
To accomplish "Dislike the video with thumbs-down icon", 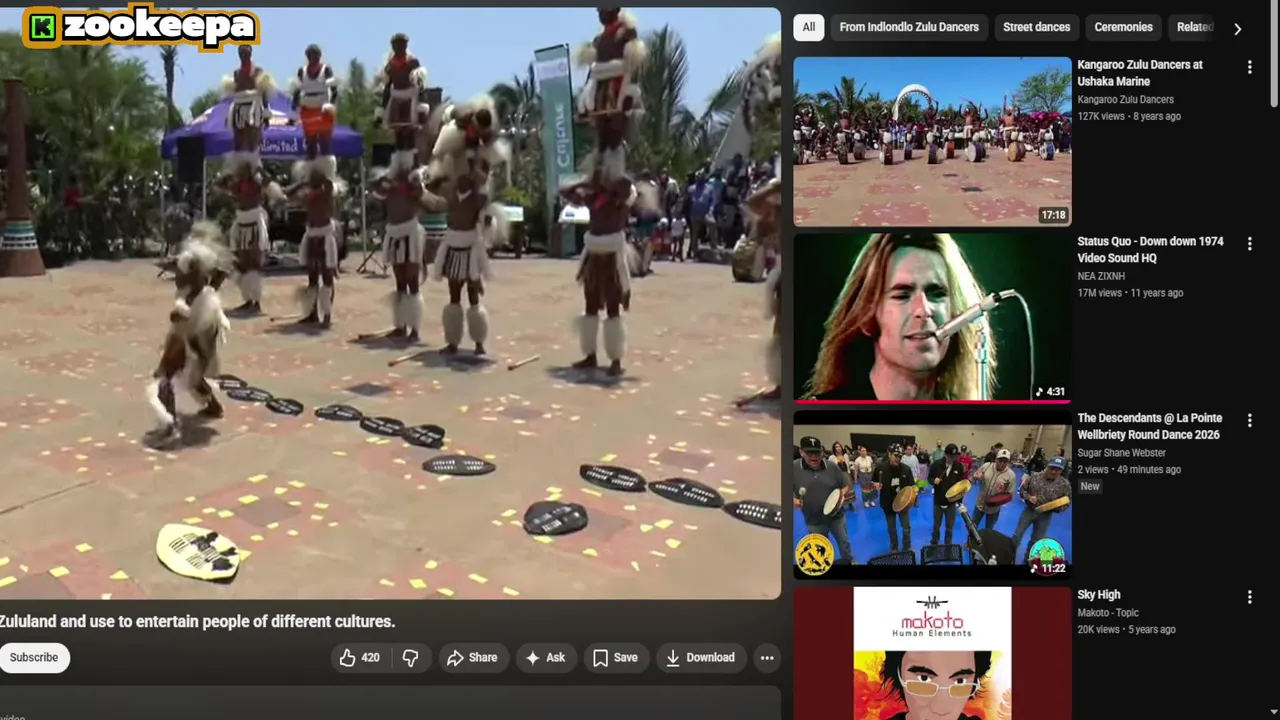I will pos(411,657).
